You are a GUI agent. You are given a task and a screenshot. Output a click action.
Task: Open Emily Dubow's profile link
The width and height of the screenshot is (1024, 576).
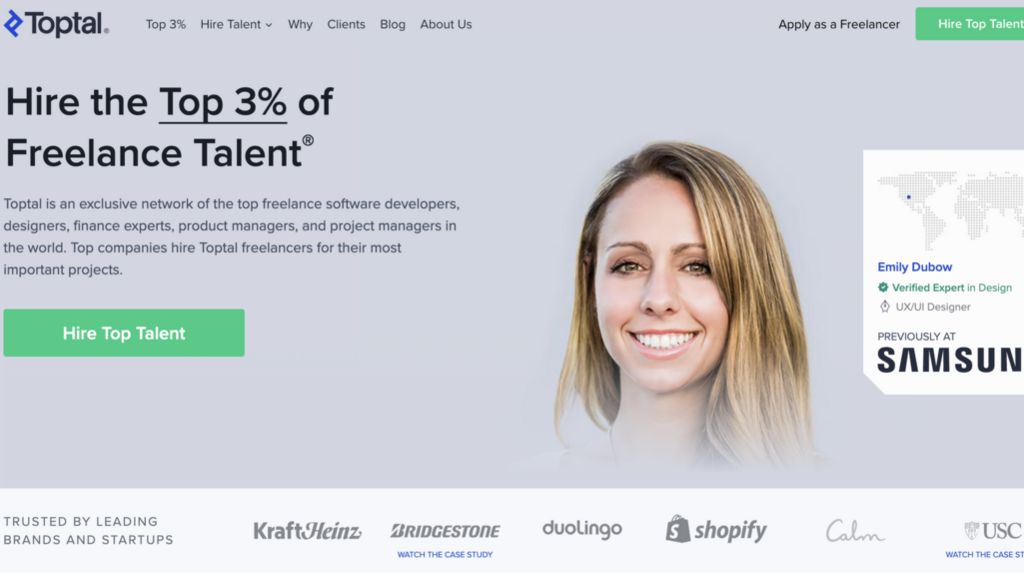914,267
